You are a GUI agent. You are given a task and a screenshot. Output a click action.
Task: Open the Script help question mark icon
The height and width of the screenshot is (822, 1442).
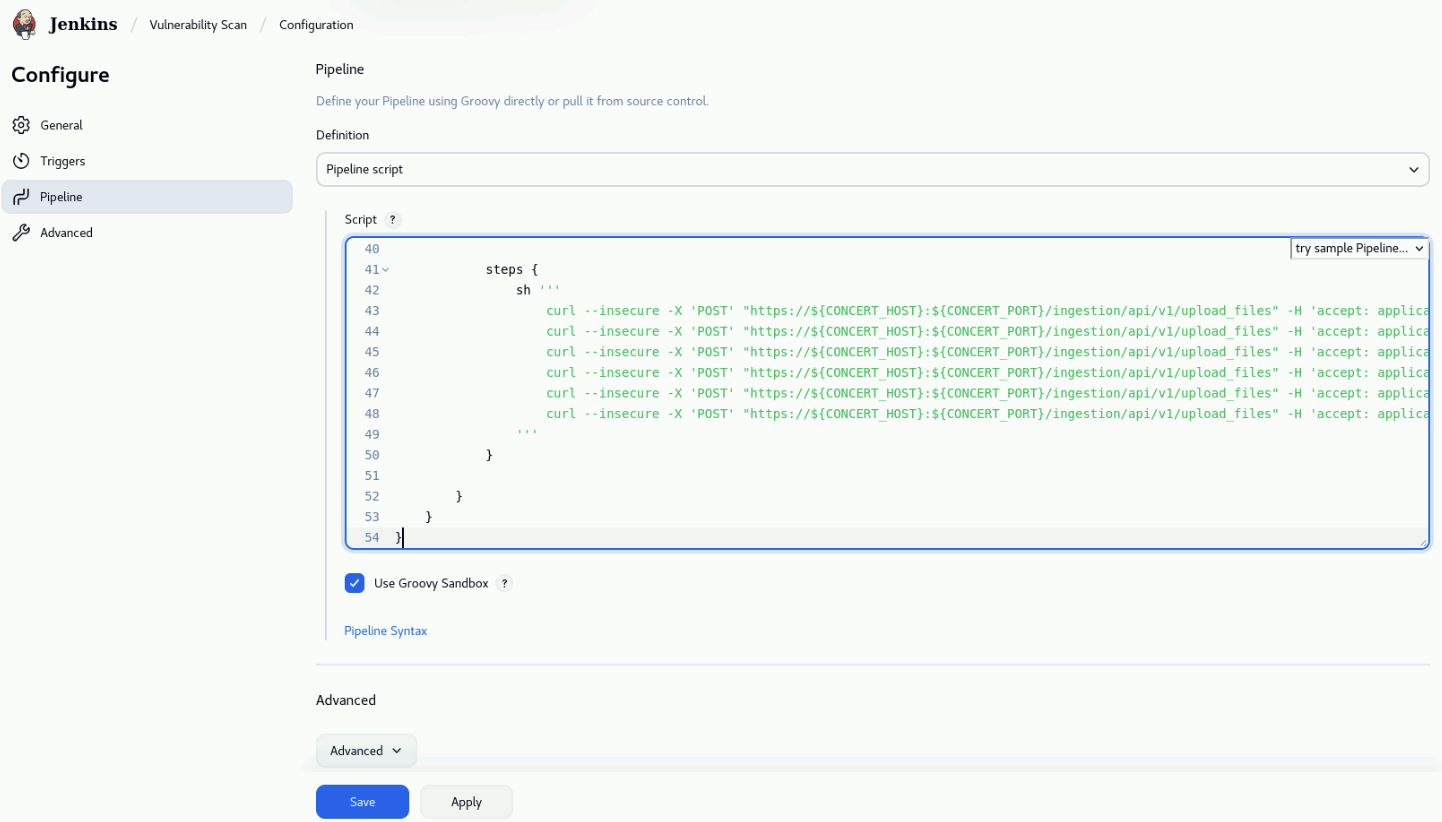coord(393,220)
